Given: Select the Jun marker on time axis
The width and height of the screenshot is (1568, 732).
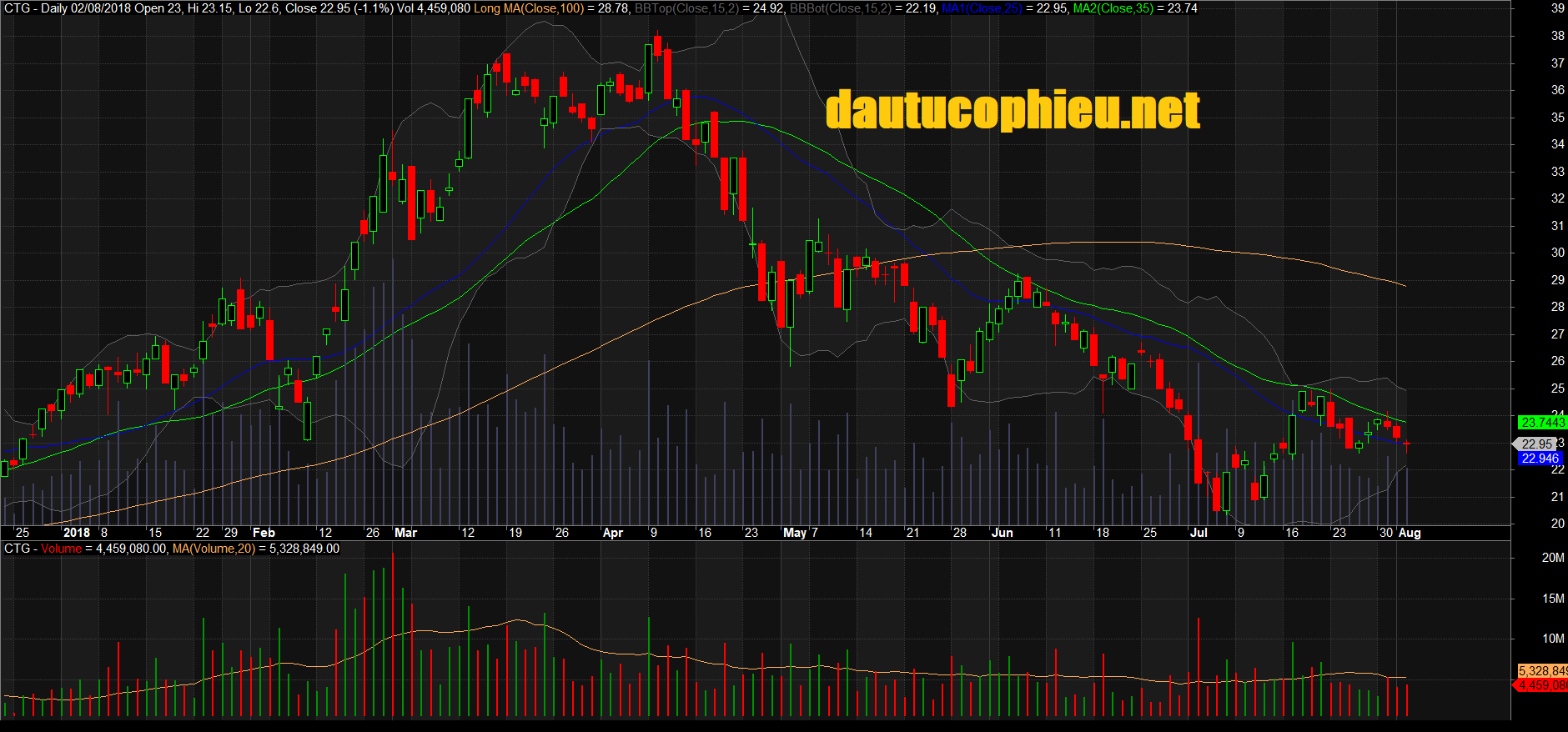Looking at the screenshot, I should point(1002,533).
